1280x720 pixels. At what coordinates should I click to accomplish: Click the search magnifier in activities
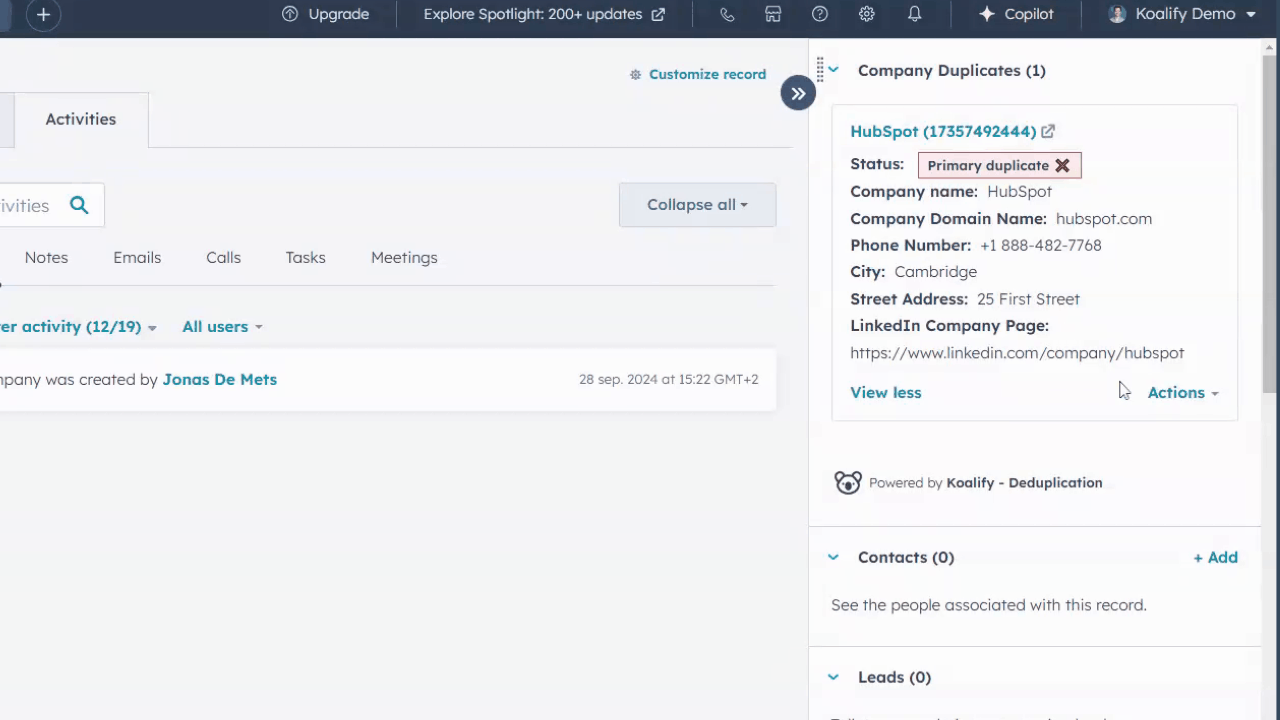(79, 205)
